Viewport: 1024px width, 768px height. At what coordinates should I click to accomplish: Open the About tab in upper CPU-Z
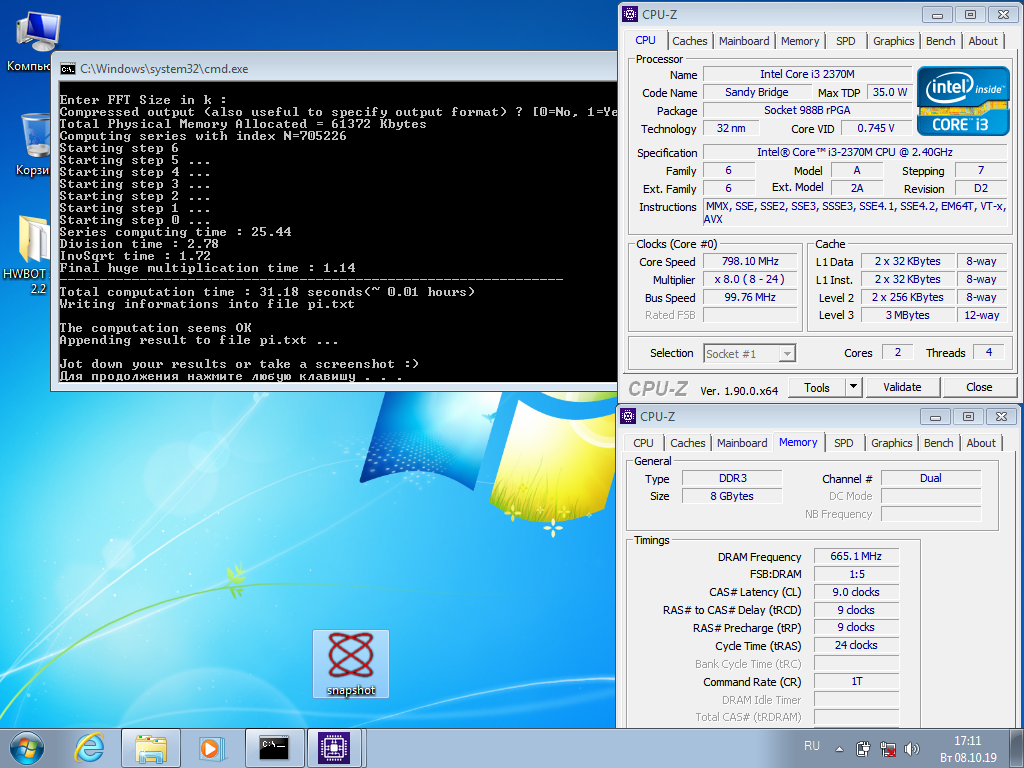coord(983,41)
